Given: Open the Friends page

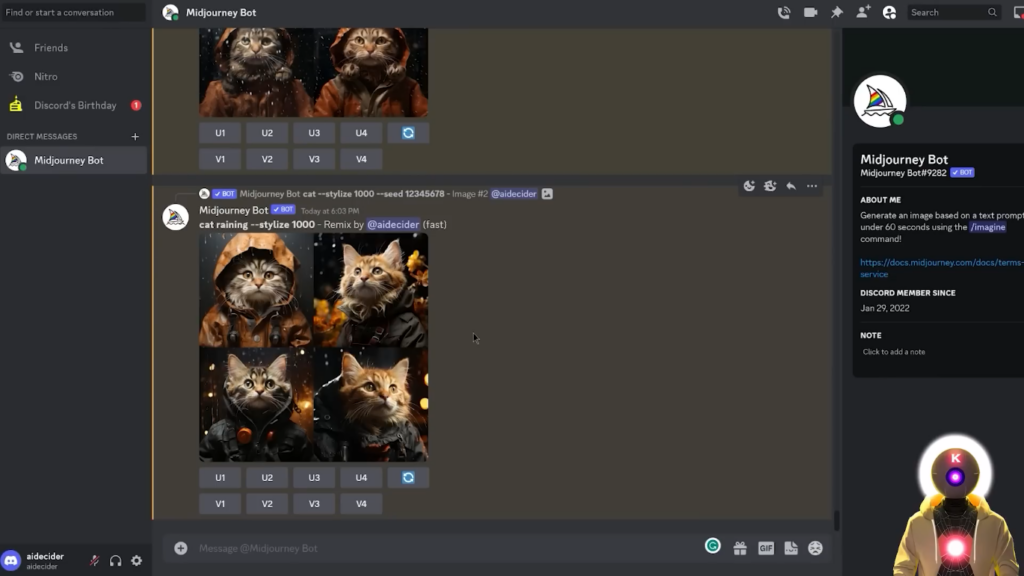Looking at the screenshot, I should pos(74,48).
